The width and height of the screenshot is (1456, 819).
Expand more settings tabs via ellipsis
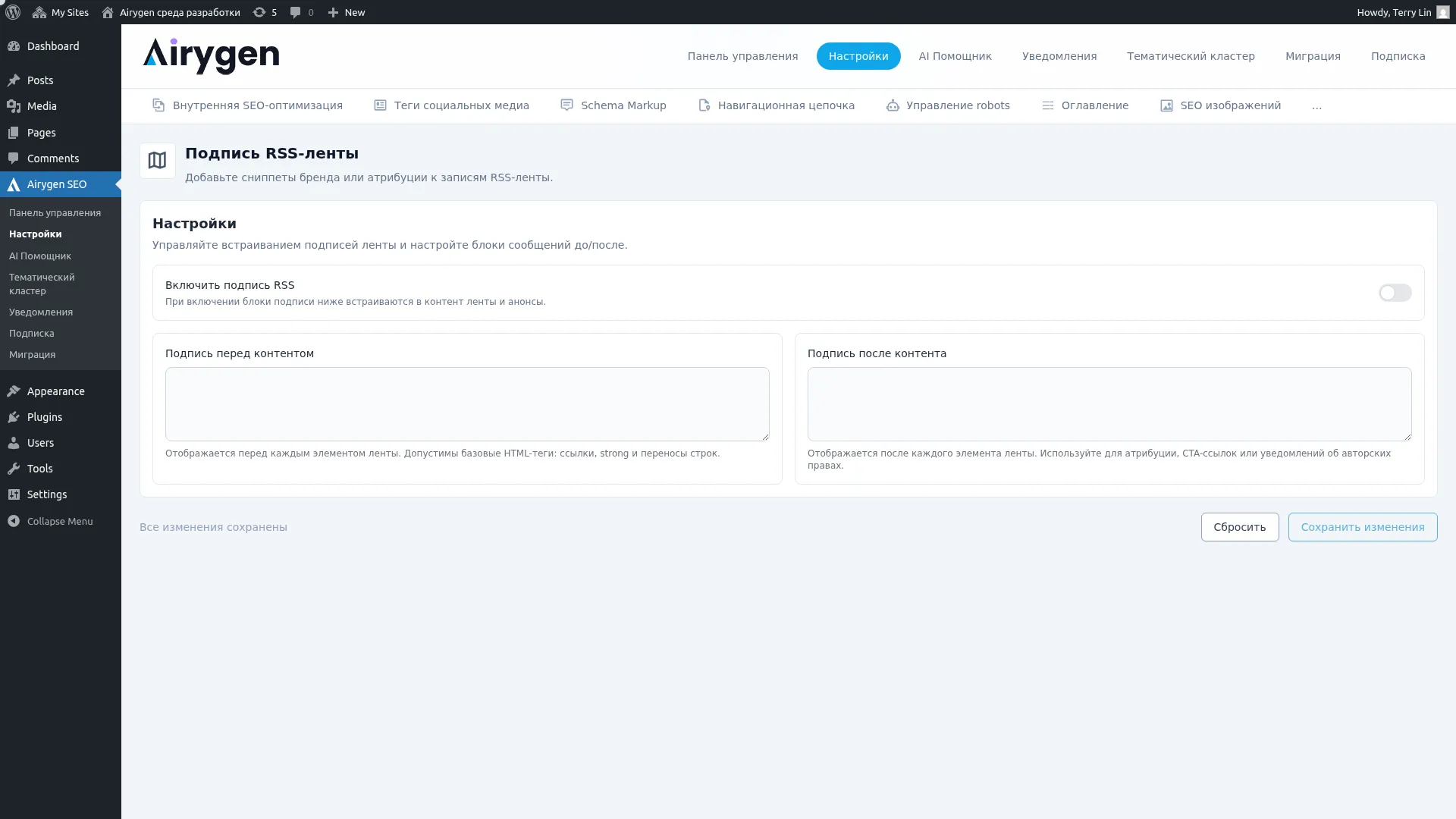pos(1316,105)
